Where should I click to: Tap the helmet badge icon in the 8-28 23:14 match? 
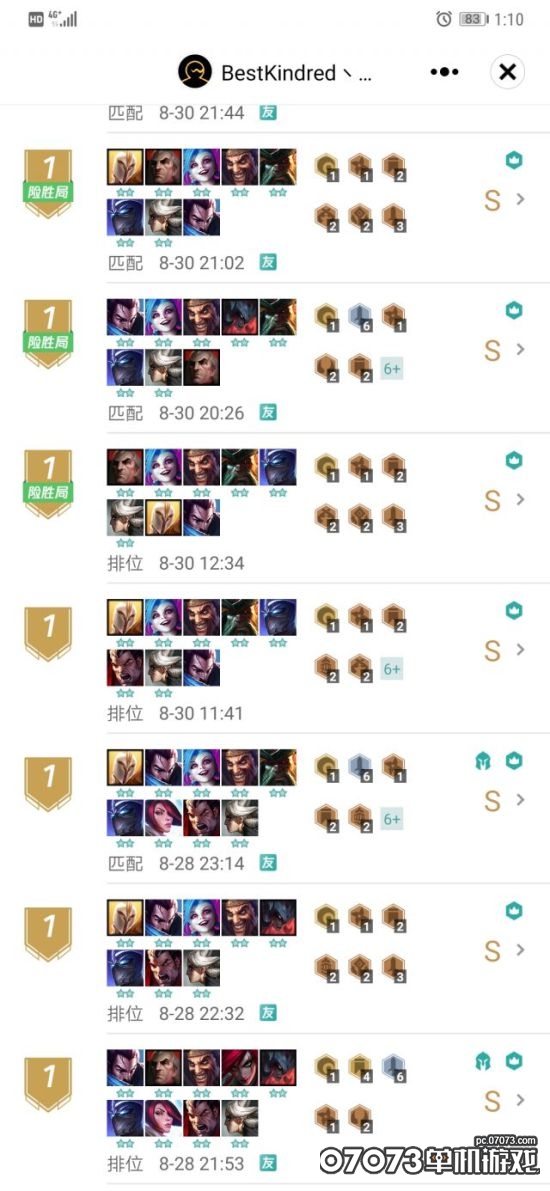point(483,760)
